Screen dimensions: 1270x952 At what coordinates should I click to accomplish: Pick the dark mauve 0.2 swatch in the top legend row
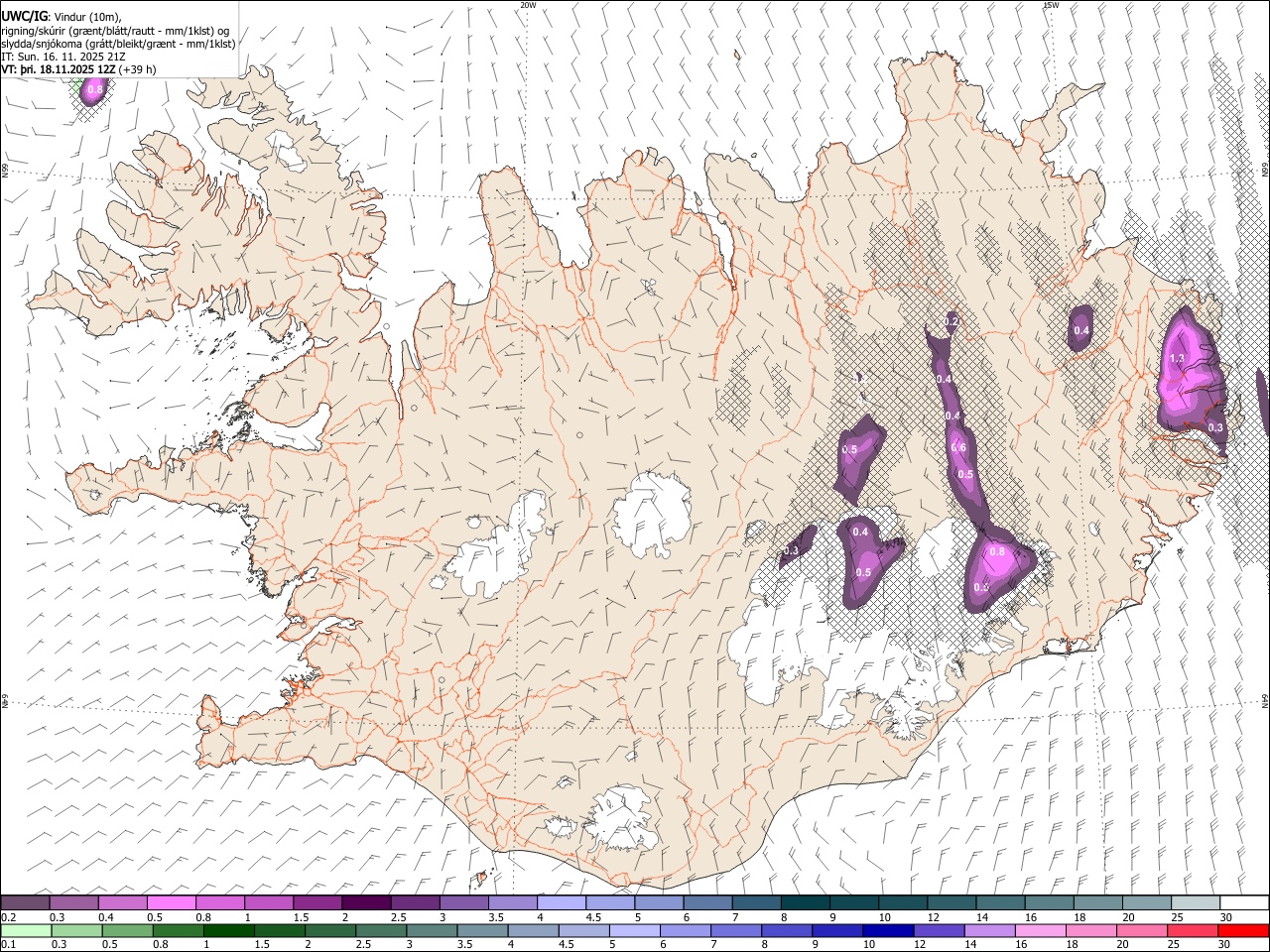(x=25, y=902)
